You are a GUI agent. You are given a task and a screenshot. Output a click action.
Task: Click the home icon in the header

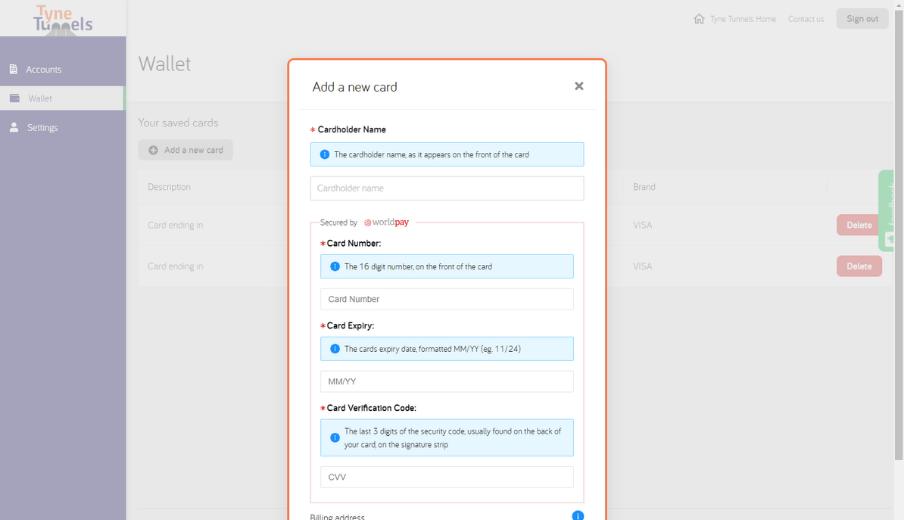click(x=699, y=19)
